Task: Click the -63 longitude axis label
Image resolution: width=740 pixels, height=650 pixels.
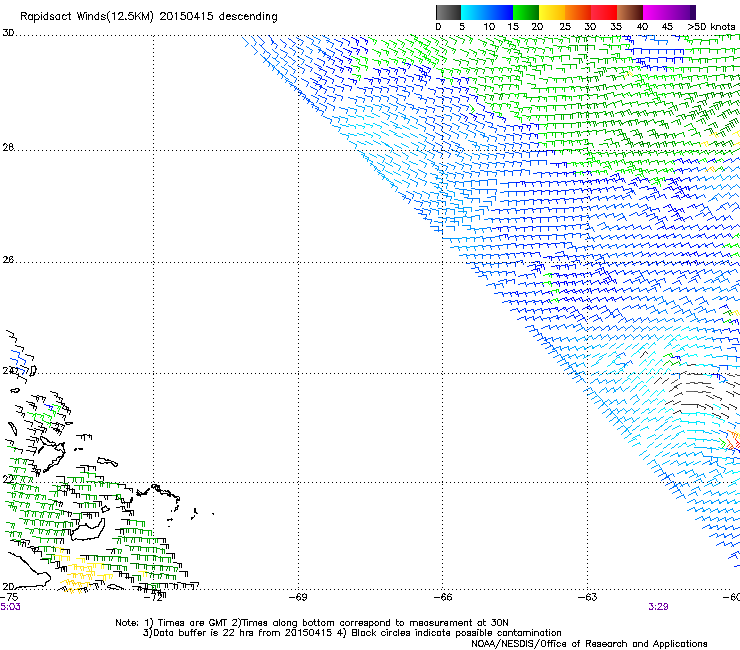Action: 588,597
